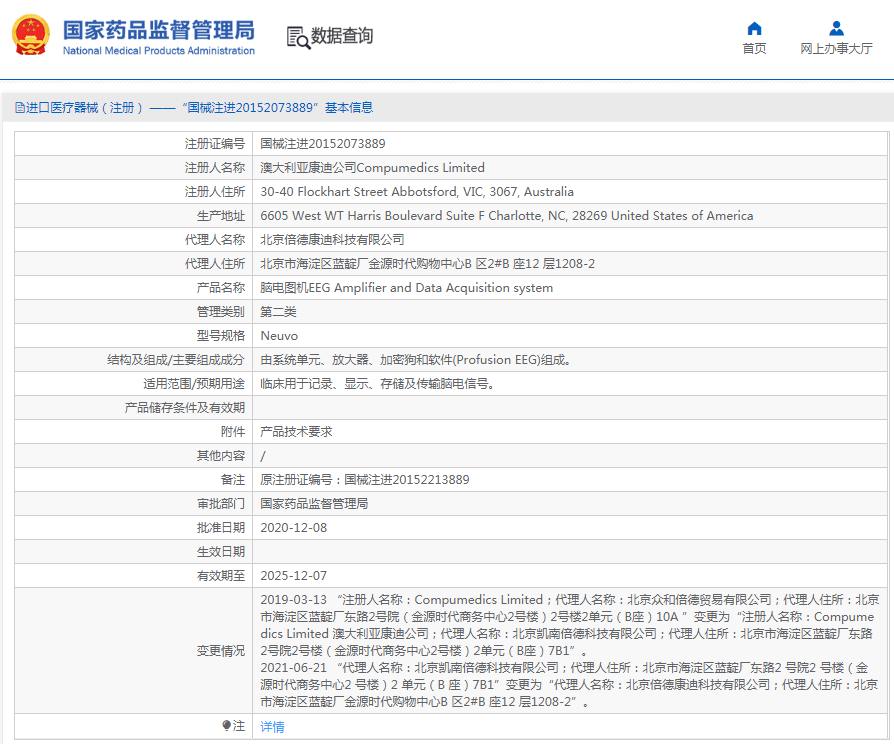This screenshot has height=744, width=894.
Task: Click the Flockhart Street address cell
Action: (417, 192)
